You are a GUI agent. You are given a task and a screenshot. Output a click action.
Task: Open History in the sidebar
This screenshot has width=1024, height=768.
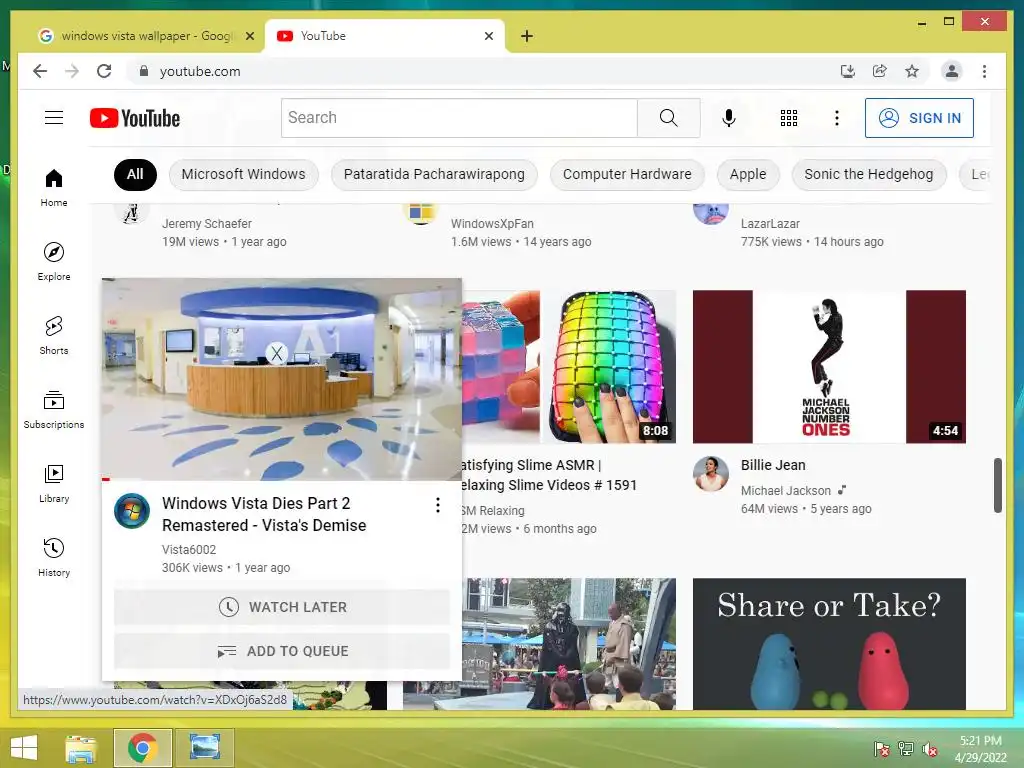point(54,557)
